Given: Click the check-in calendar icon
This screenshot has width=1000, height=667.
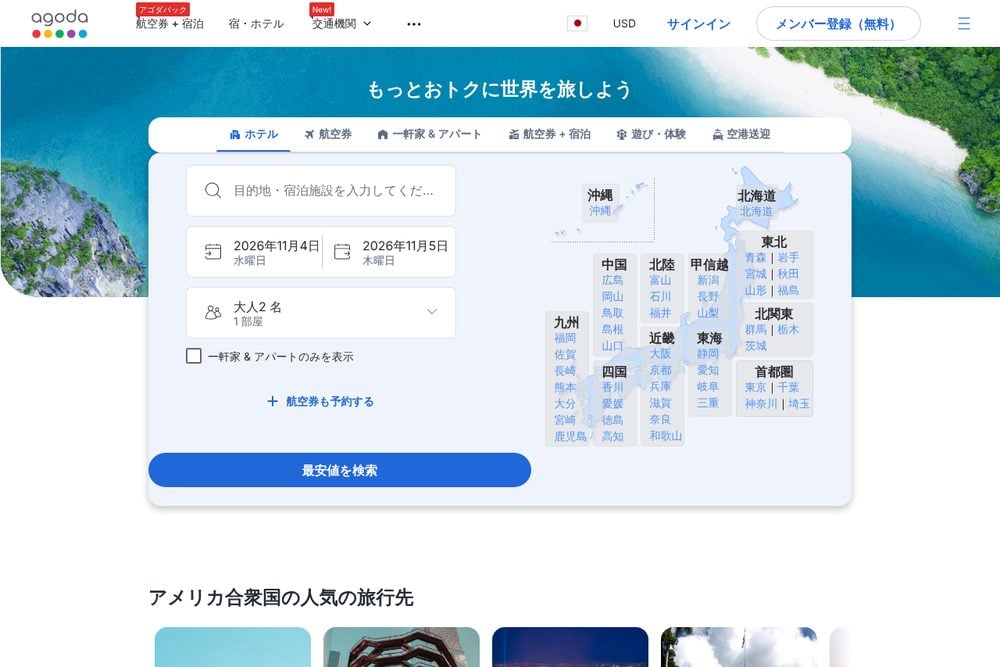Looking at the screenshot, I should [x=213, y=252].
